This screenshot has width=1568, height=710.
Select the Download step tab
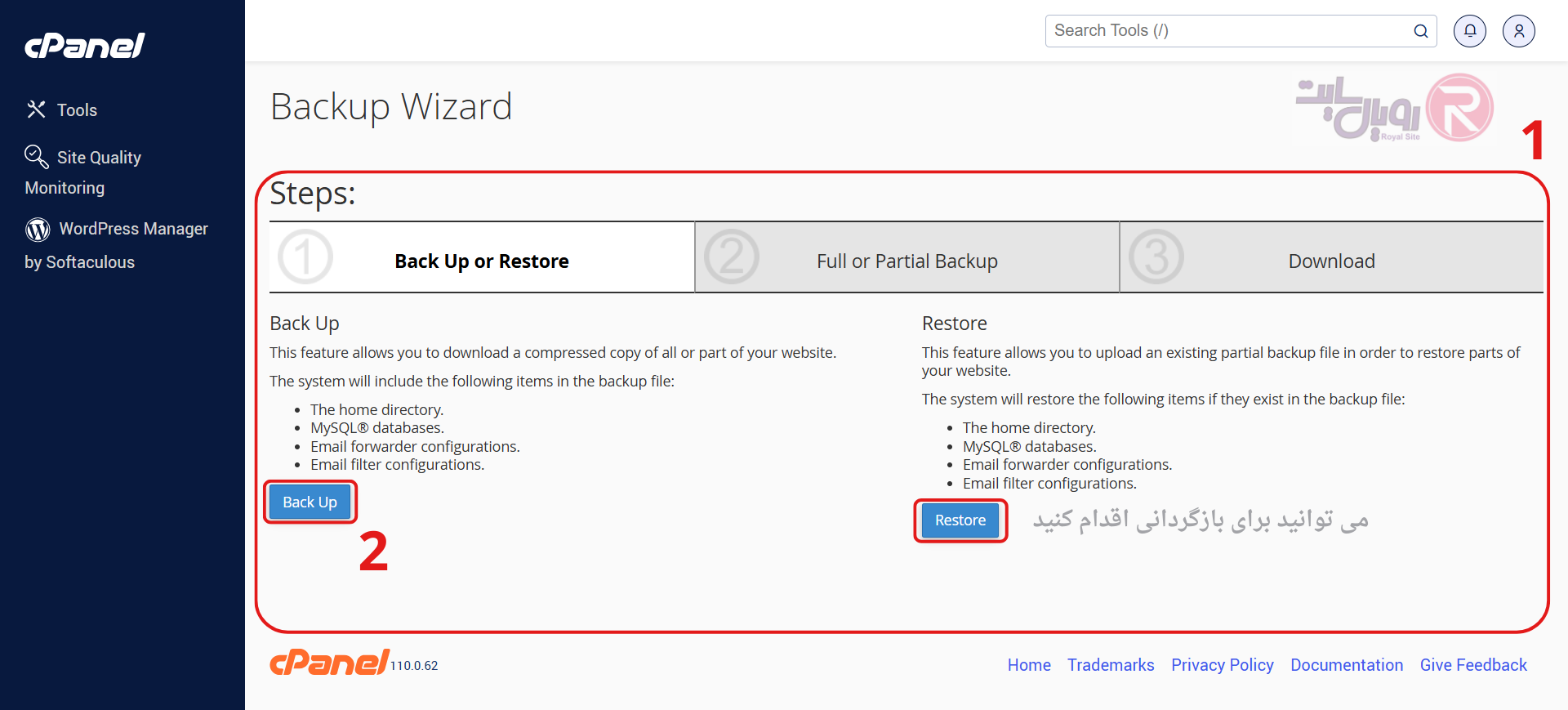point(1331,261)
